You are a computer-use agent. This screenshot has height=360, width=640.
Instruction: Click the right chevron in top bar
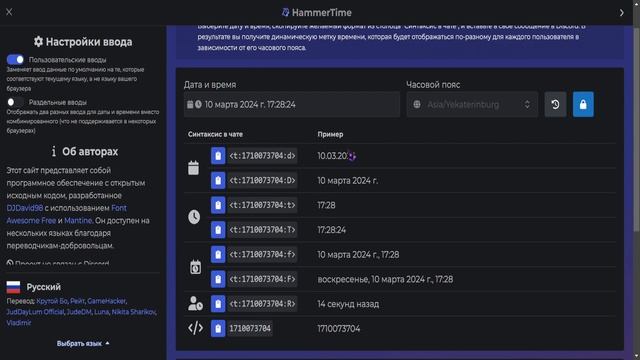point(622,13)
